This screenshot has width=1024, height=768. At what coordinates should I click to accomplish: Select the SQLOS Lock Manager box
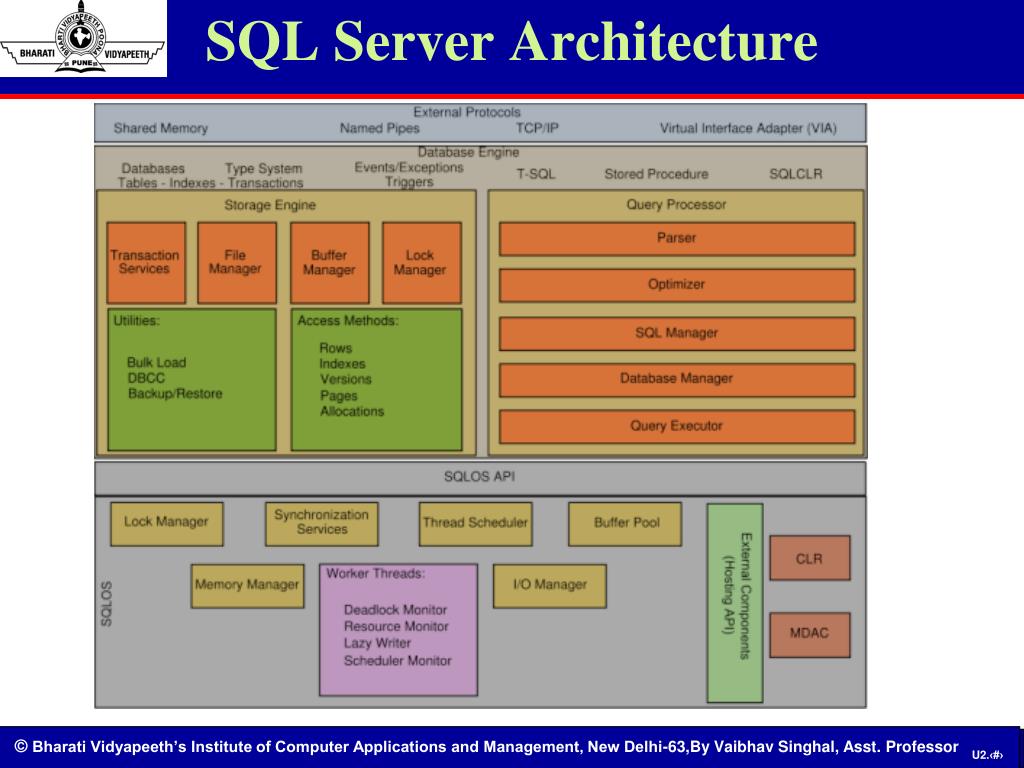167,524
